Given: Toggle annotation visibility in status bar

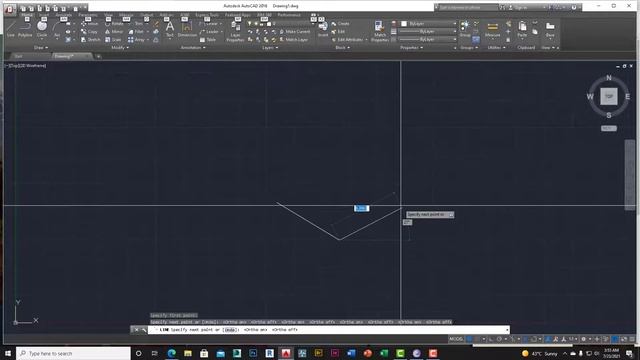Looking at the screenshot, I should (x=548, y=339).
